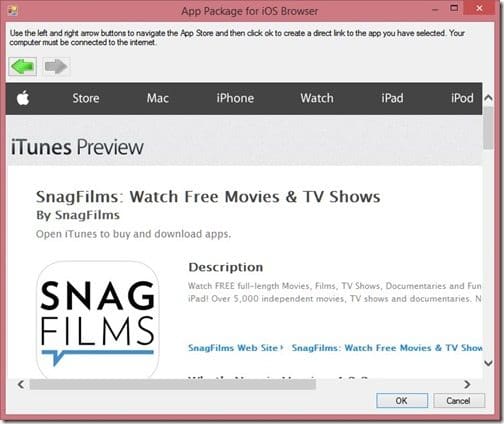The image size is (504, 424).
Task: Open the iPod navigation item
Action: [x=462, y=98]
